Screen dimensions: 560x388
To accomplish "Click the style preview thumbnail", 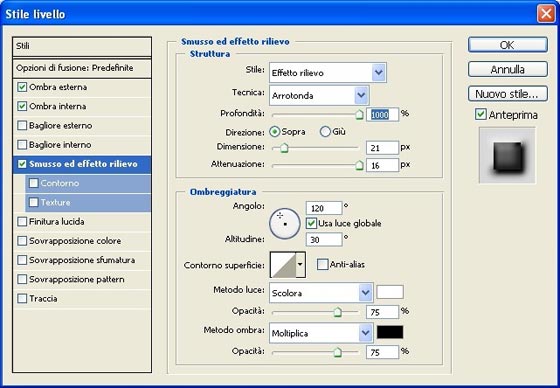I will pyautogui.click(x=507, y=155).
